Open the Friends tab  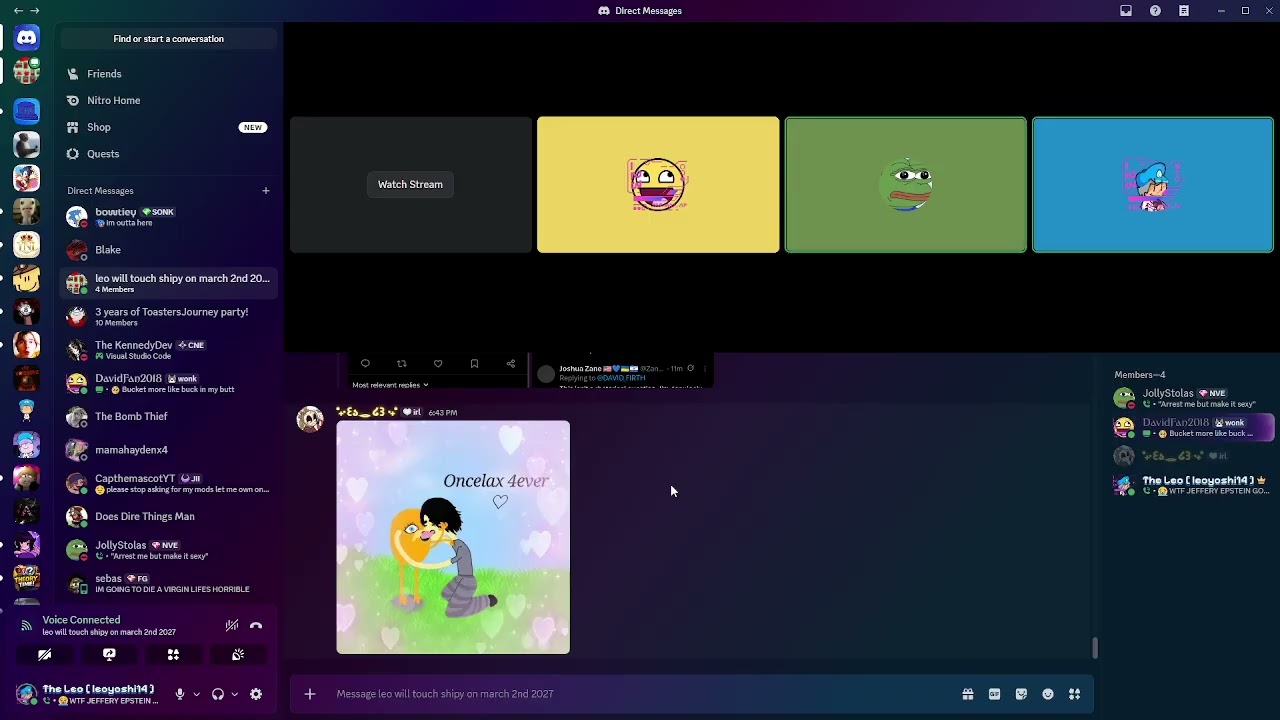[x=168, y=74]
